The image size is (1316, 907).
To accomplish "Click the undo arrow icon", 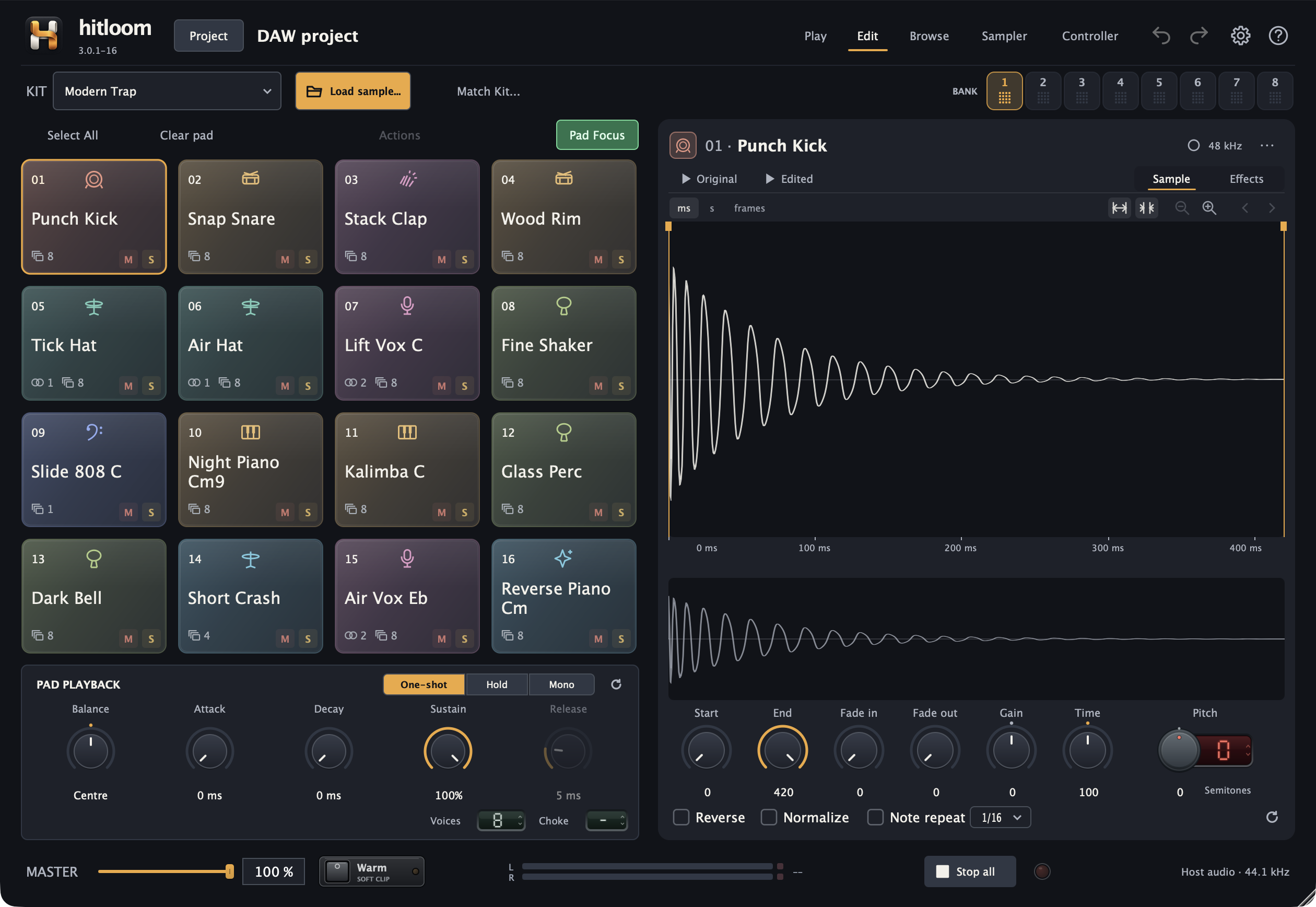I will click(1161, 36).
